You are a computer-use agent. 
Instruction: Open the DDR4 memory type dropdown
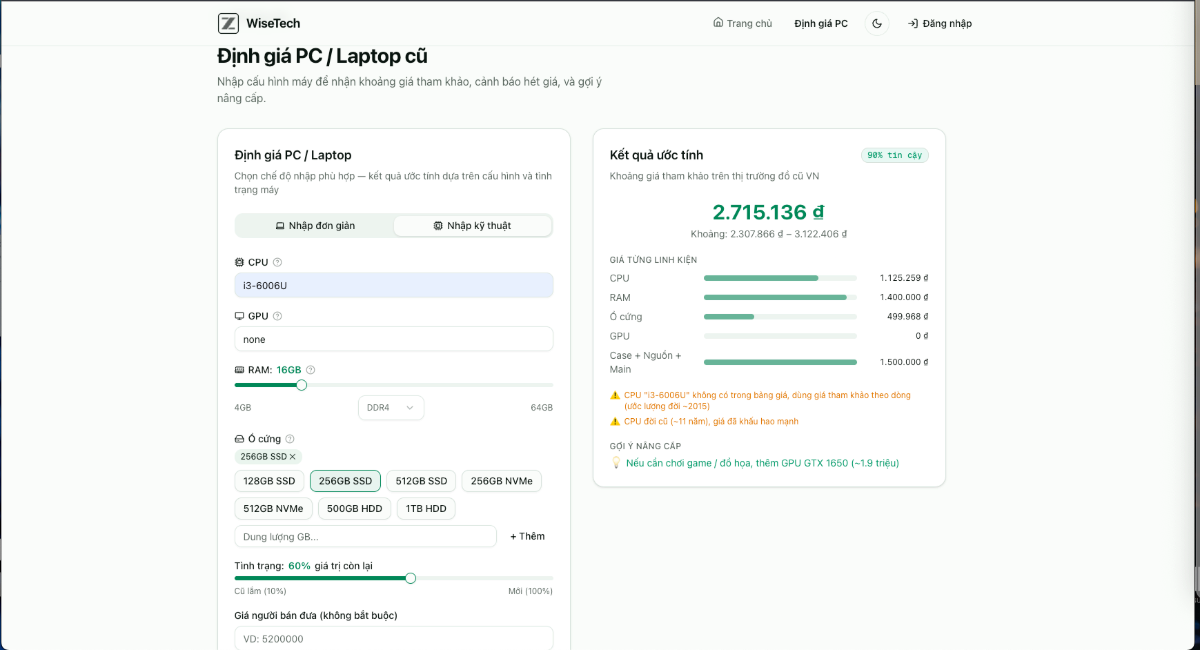[391, 408]
